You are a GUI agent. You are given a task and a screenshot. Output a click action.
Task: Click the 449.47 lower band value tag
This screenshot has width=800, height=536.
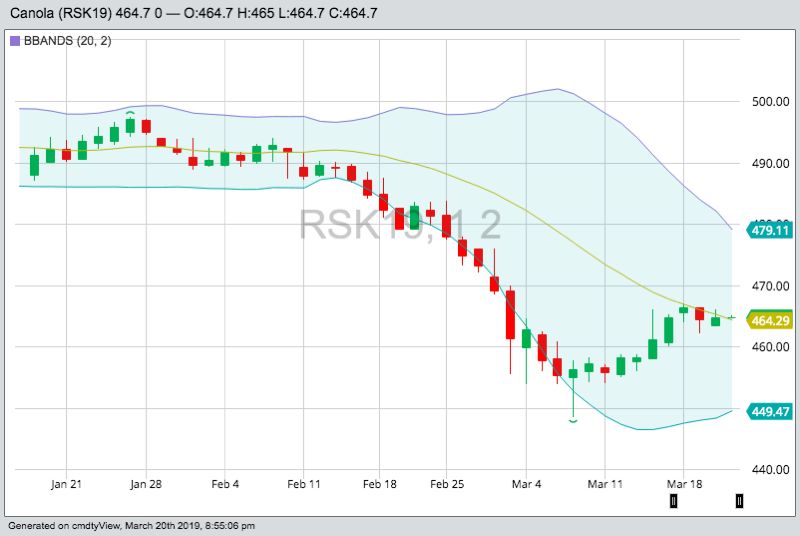click(x=769, y=411)
